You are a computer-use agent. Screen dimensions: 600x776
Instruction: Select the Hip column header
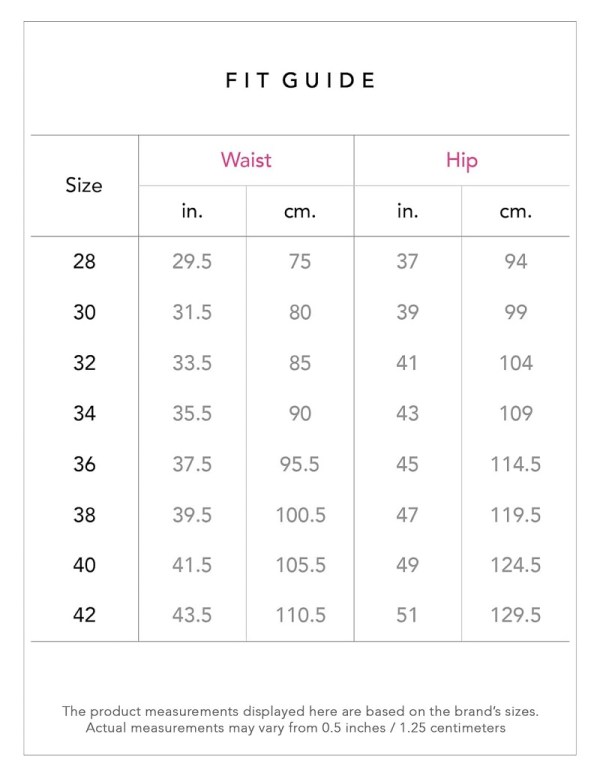click(x=461, y=161)
